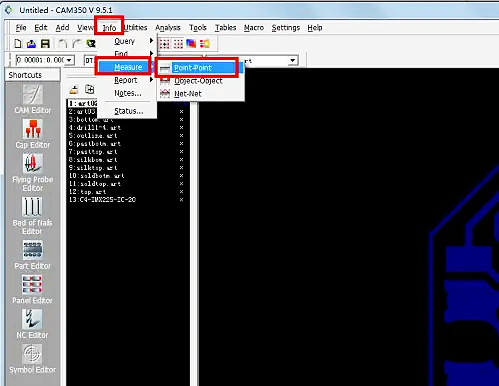
Task: Click the overlapping blue-red squares toolbar icon
Action: point(191,44)
